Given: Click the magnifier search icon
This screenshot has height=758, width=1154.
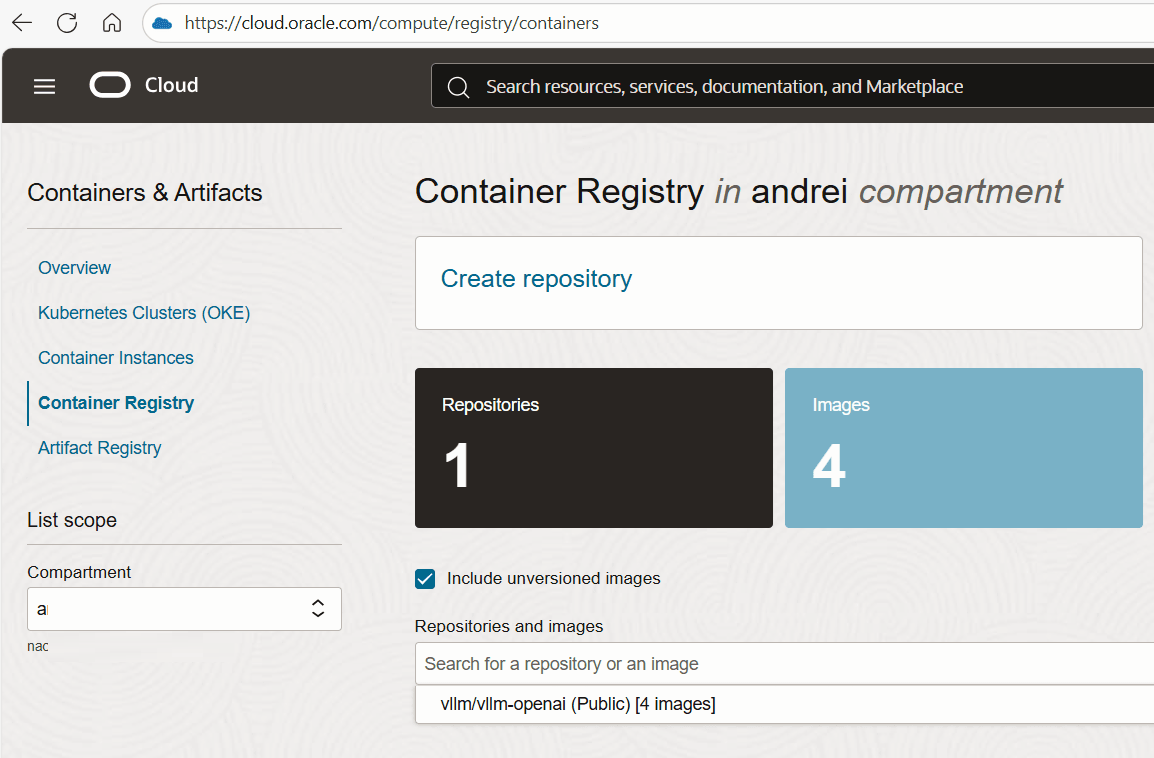Looking at the screenshot, I should (459, 87).
